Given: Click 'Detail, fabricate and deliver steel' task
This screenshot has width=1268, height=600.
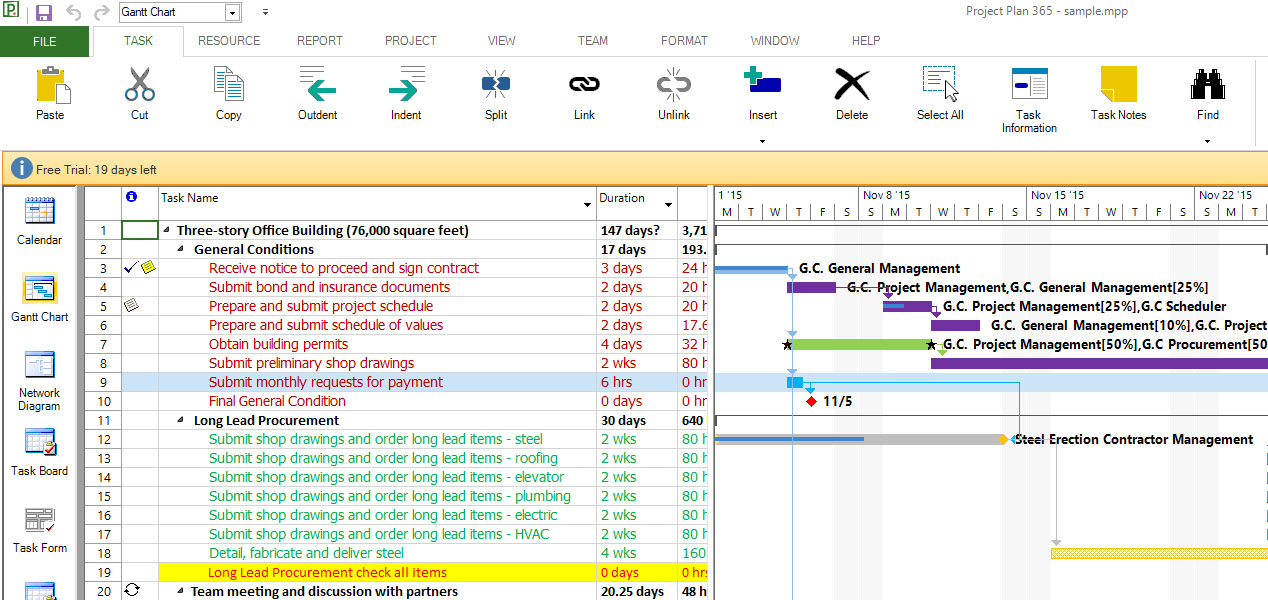Looking at the screenshot, I should coord(307,553).
